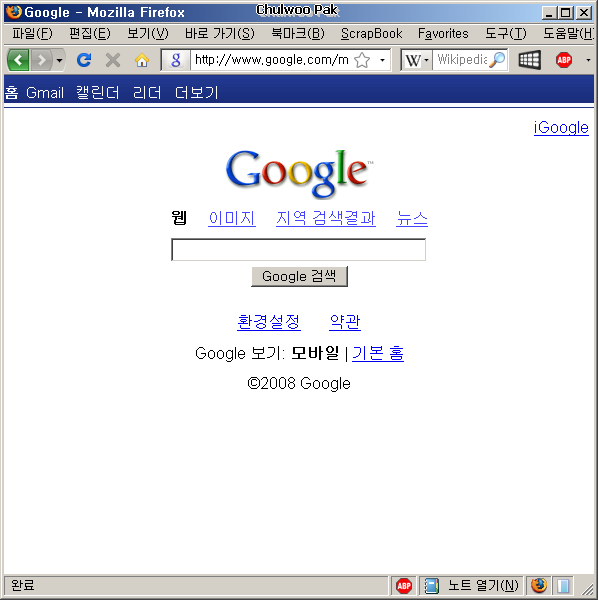Open the 환경설정 link
Image resolution: width=598 pixels, height=600 pixels.
coord(269,322)
